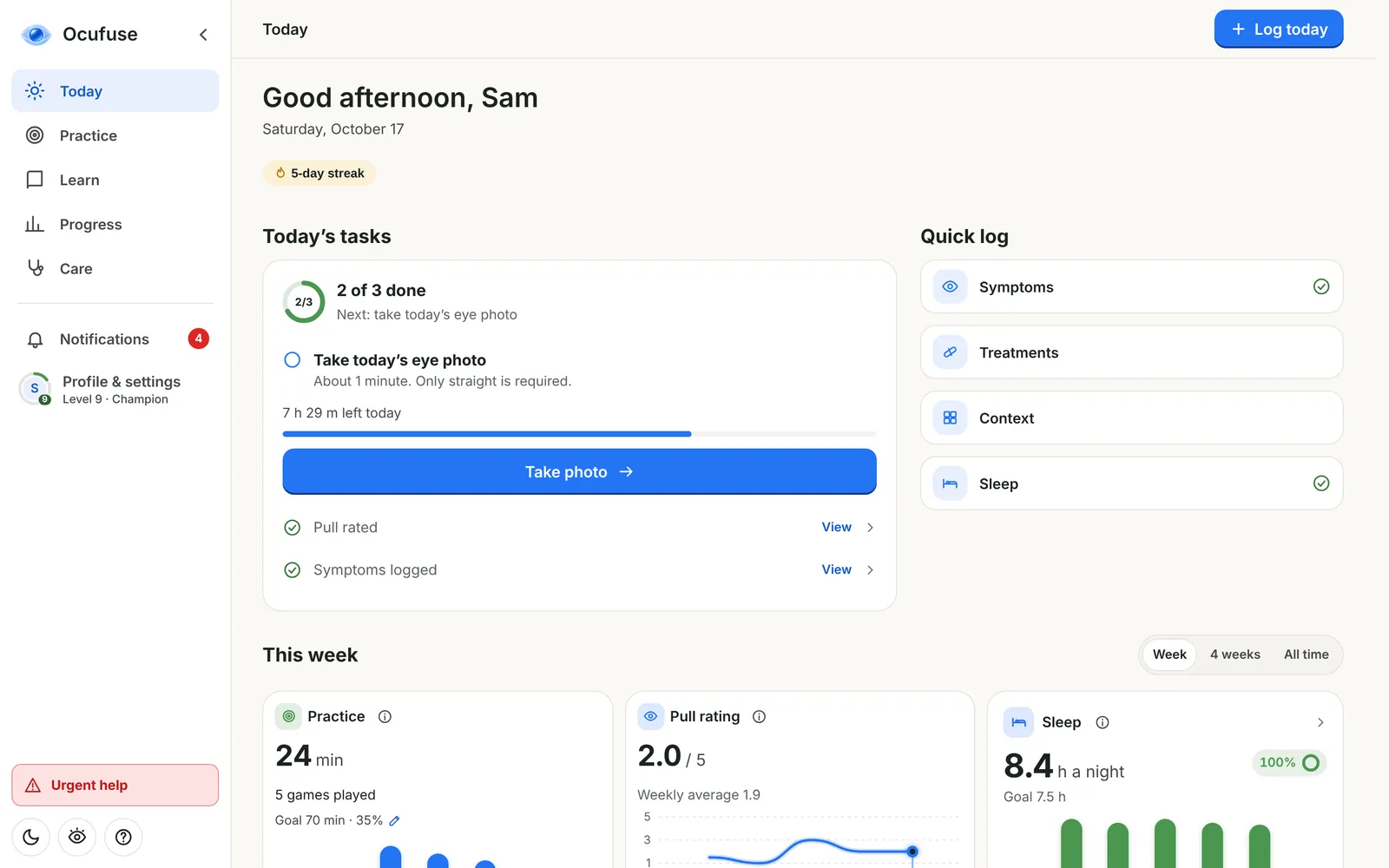Viewport: 1389px width, 868px height.
Task: Click the Take photo button
Action: click(579, 471)
